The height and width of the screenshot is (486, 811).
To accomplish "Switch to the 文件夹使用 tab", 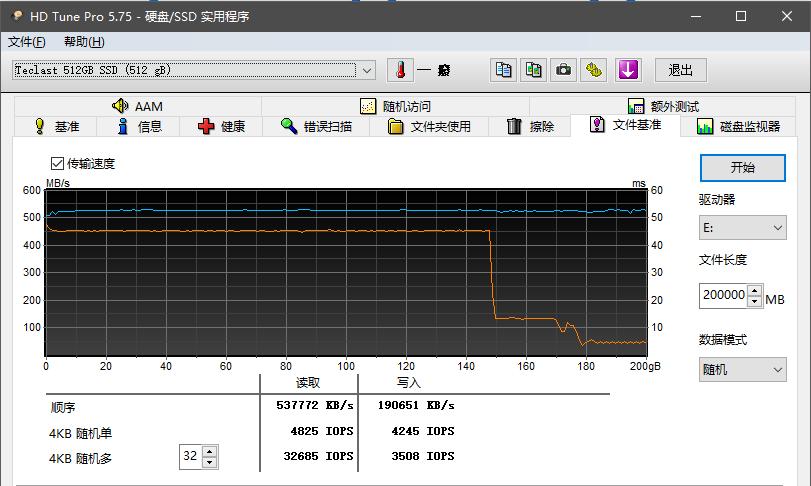I will 429,127.
